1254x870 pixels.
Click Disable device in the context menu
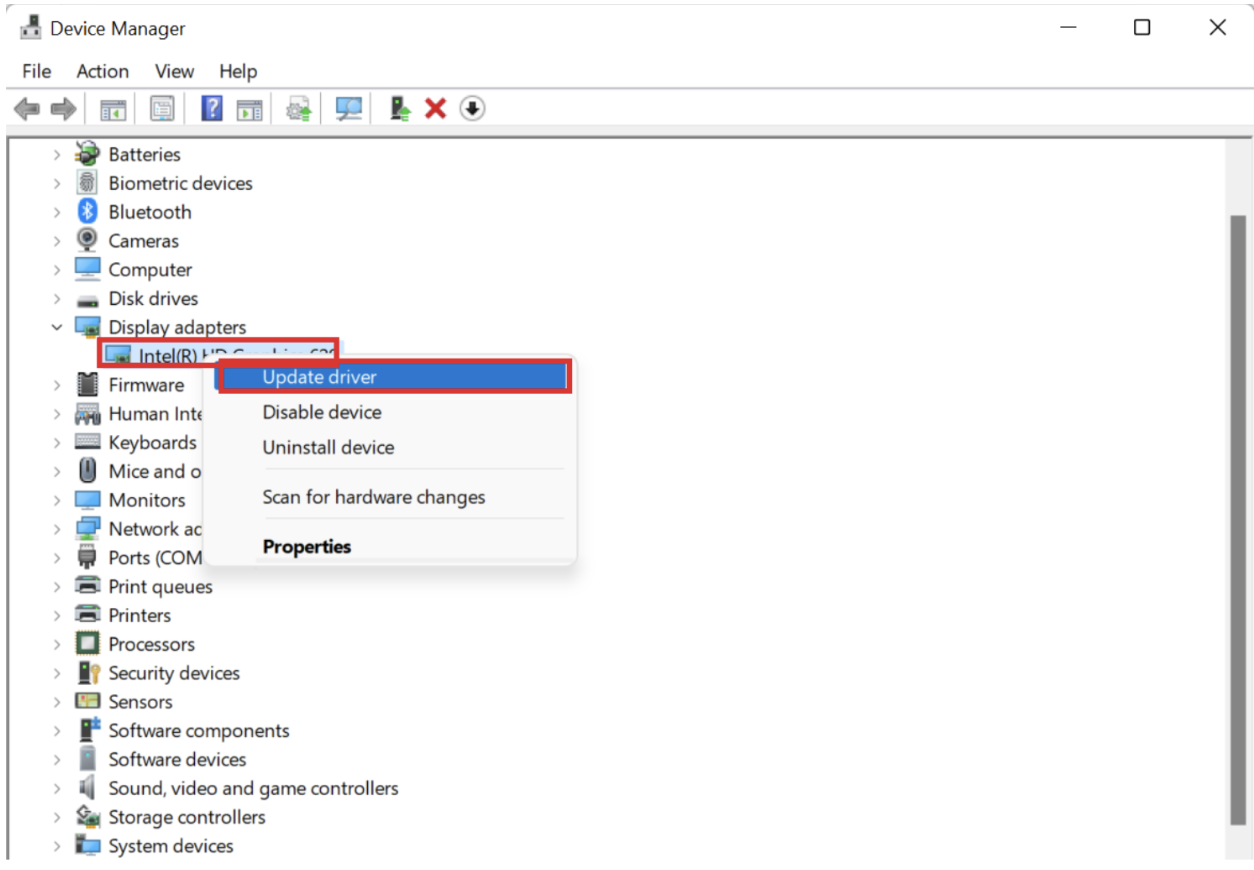321,412
